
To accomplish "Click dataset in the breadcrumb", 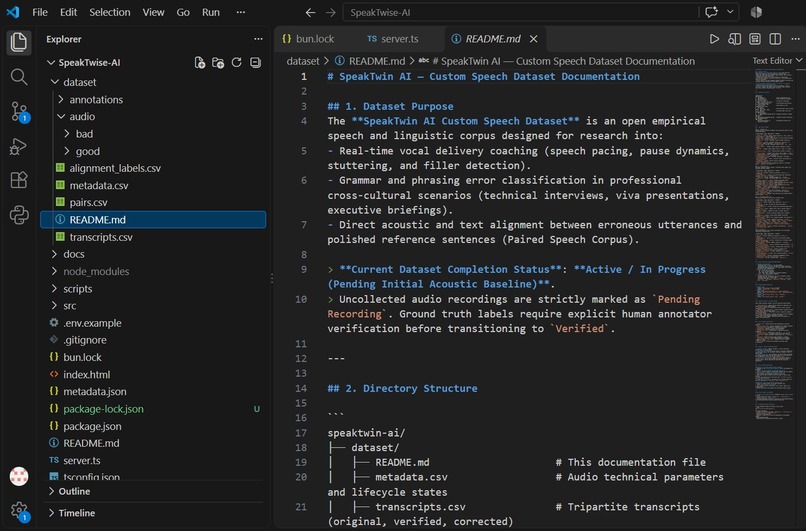I will [303, 61].
